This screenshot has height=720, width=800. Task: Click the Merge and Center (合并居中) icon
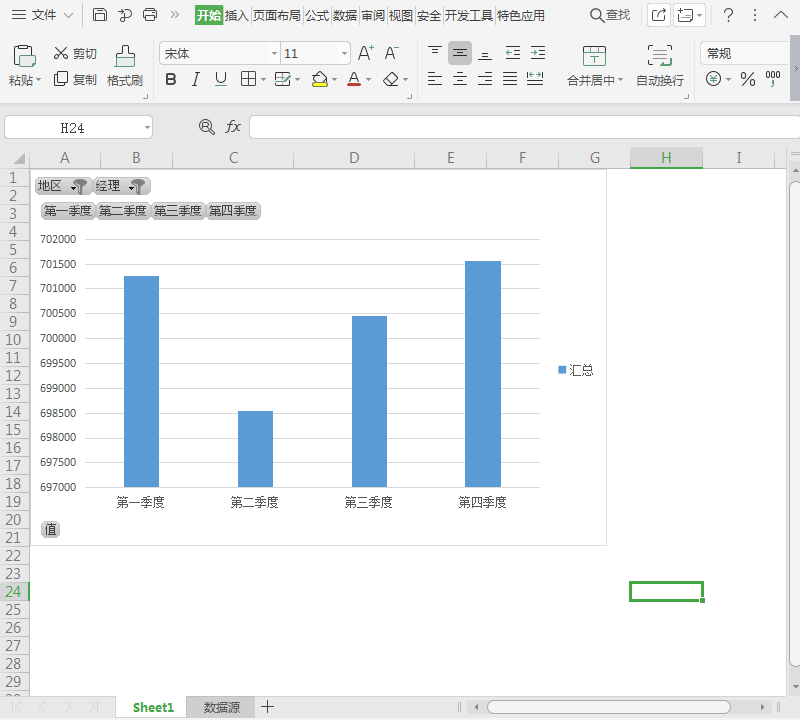pyautogui.click(x=594, y=57)
